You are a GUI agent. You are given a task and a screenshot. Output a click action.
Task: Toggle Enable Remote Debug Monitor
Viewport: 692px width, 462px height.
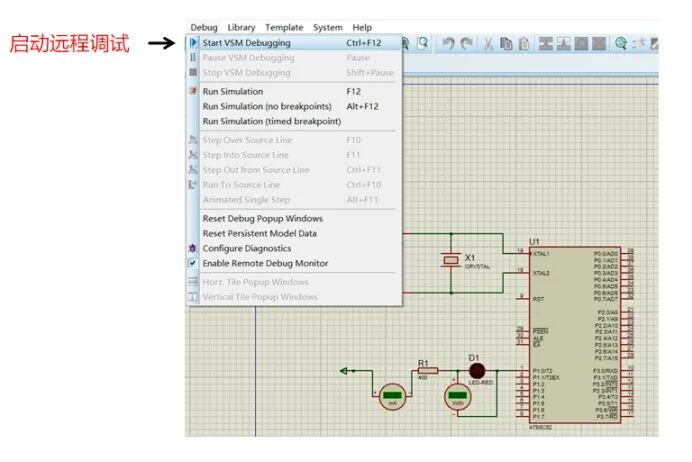294,263
